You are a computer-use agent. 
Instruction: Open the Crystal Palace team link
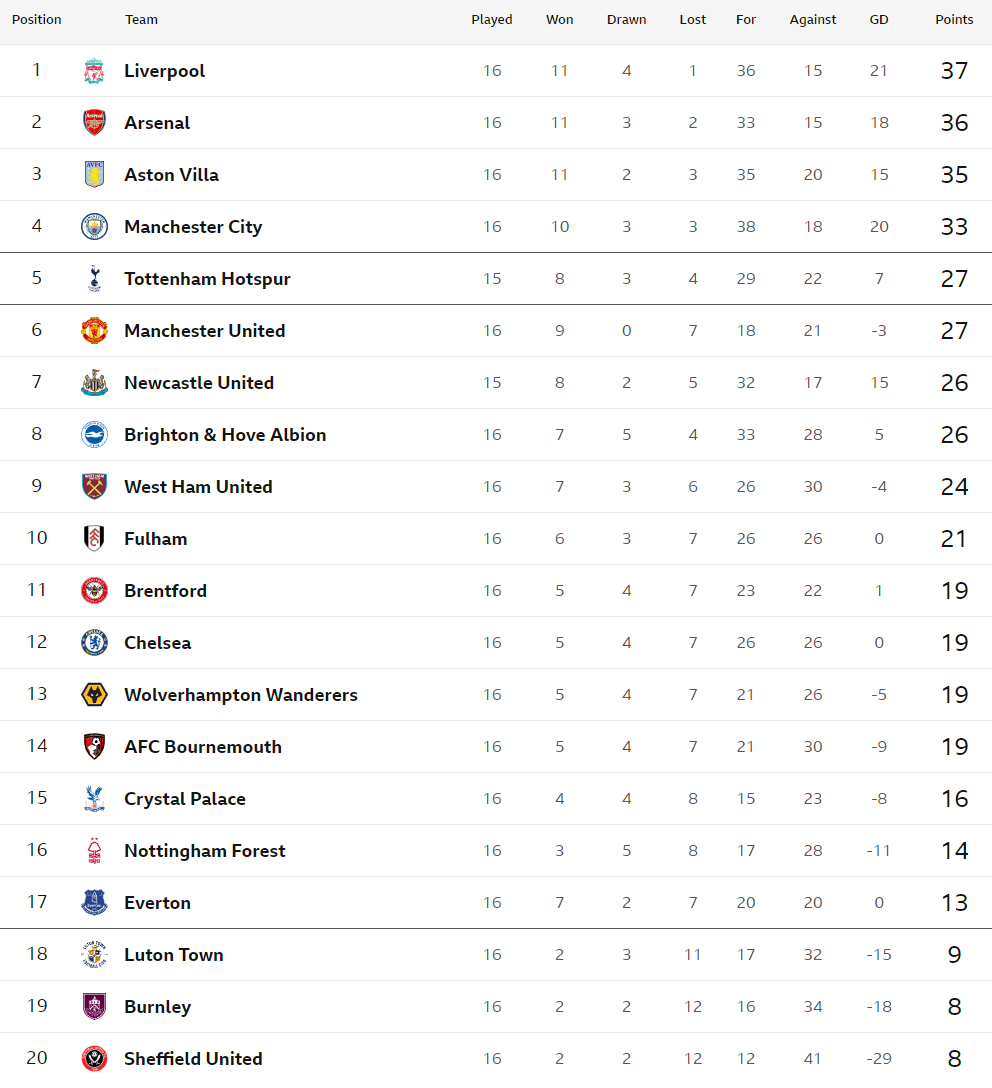coord(185,799)
